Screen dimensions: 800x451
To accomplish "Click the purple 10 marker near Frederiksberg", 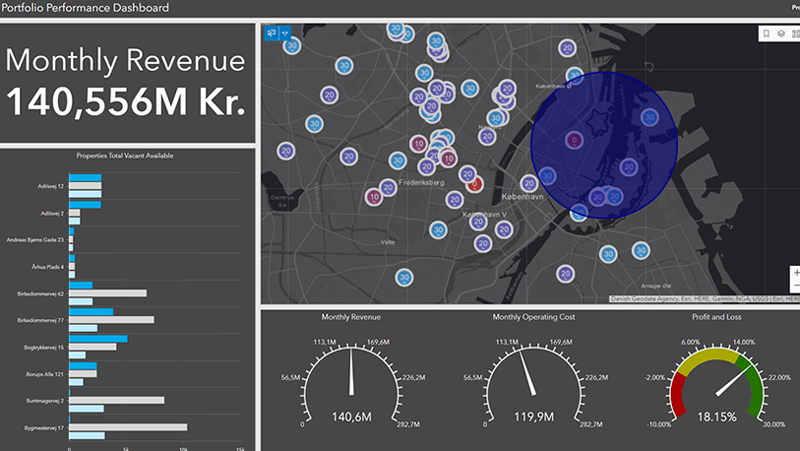I will 374,197.
